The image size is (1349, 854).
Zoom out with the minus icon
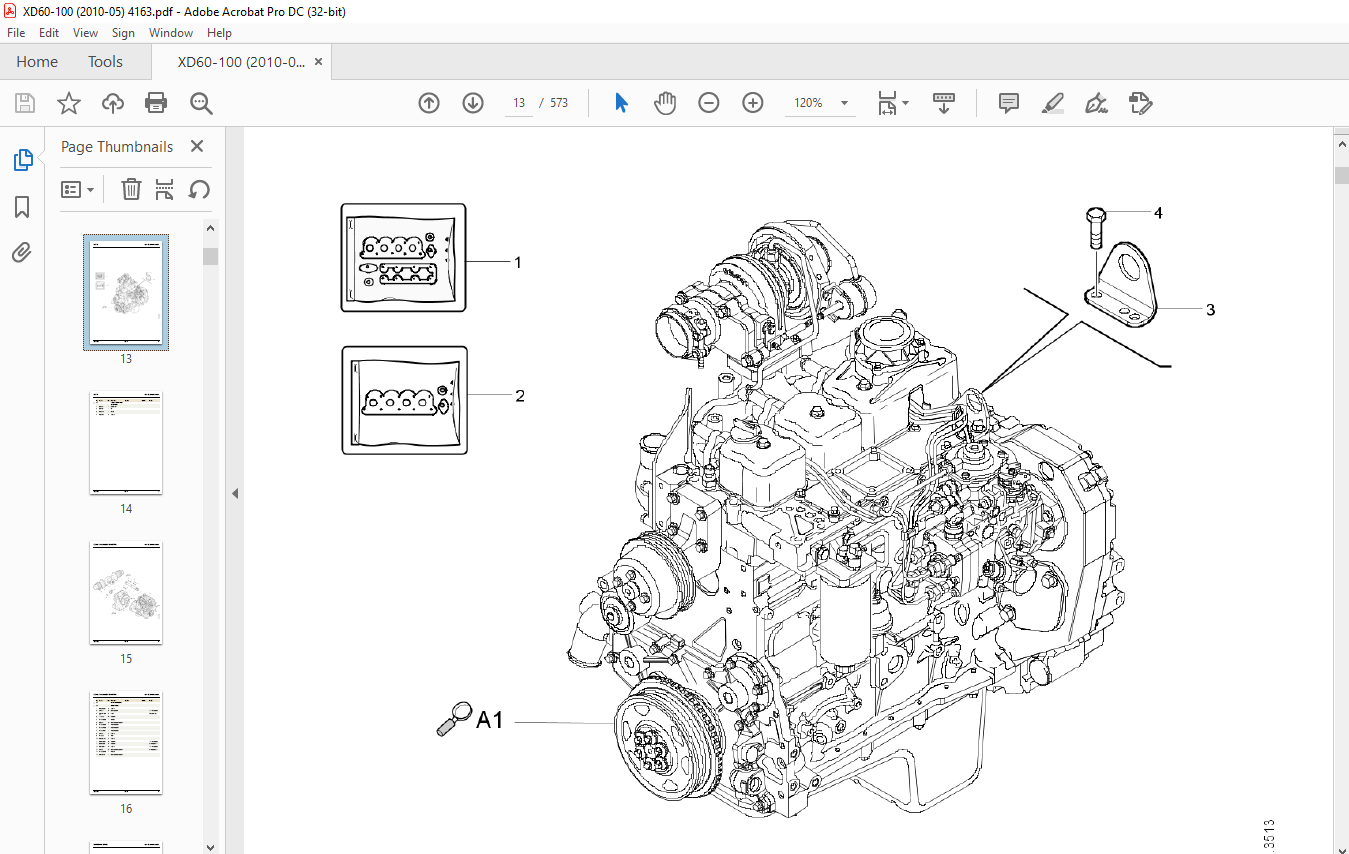click(709, 103)
